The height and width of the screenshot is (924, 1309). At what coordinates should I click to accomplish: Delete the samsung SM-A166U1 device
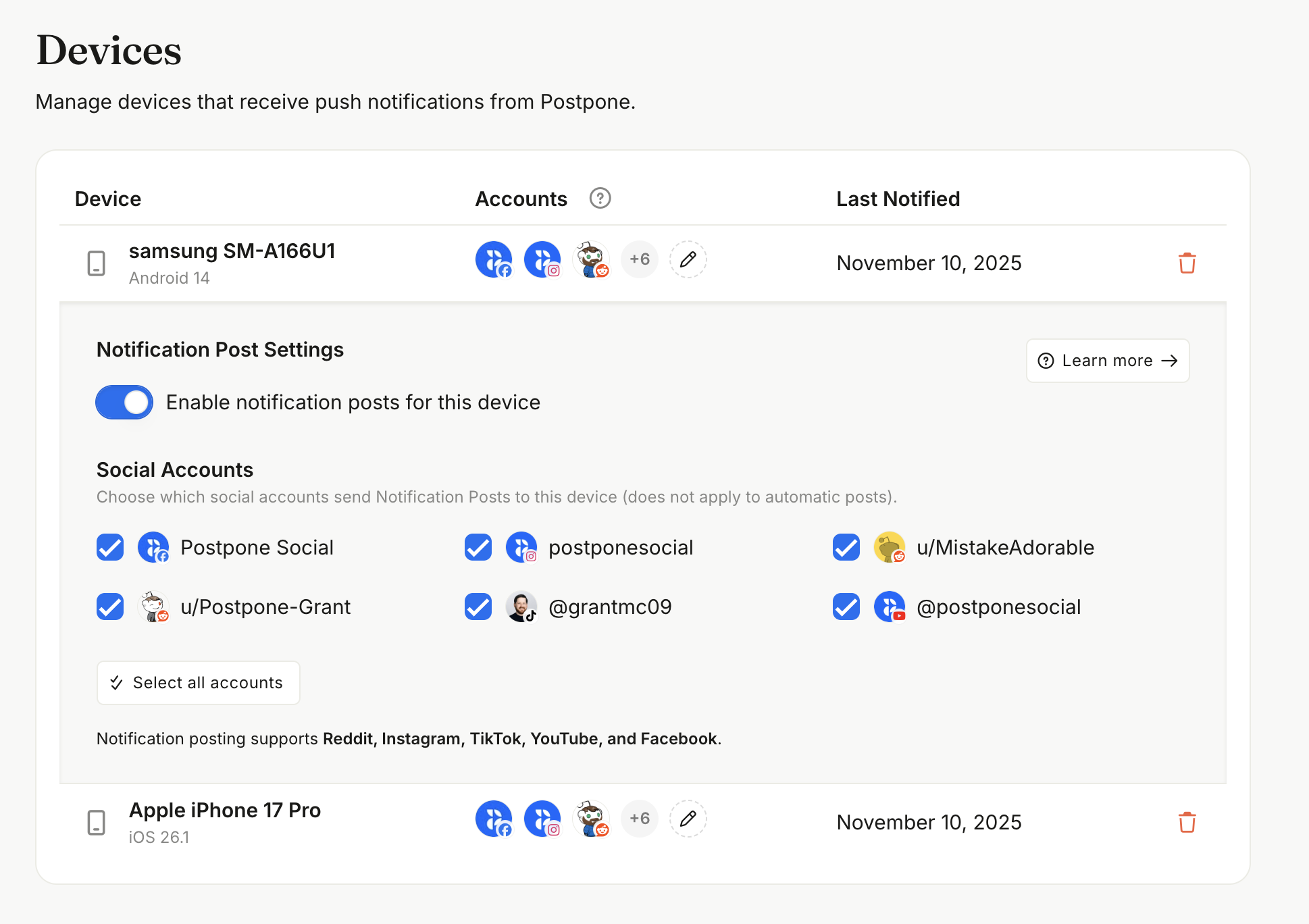pos(1187,263)
